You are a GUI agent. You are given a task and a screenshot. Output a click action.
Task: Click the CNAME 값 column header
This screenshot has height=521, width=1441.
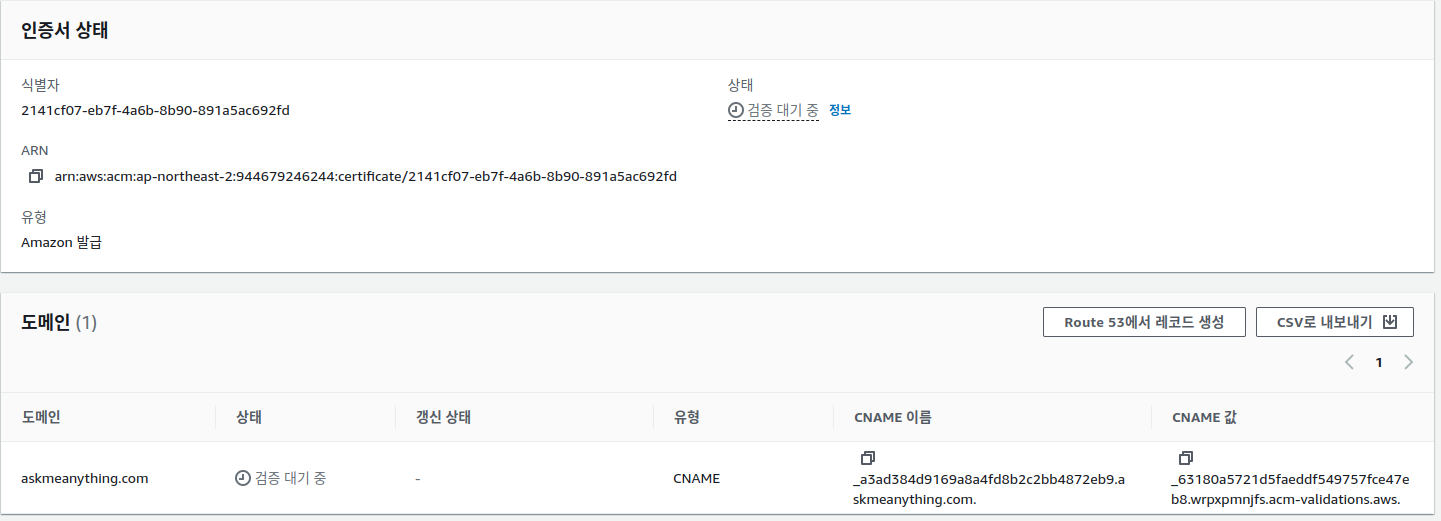[x=1204, y=417]
